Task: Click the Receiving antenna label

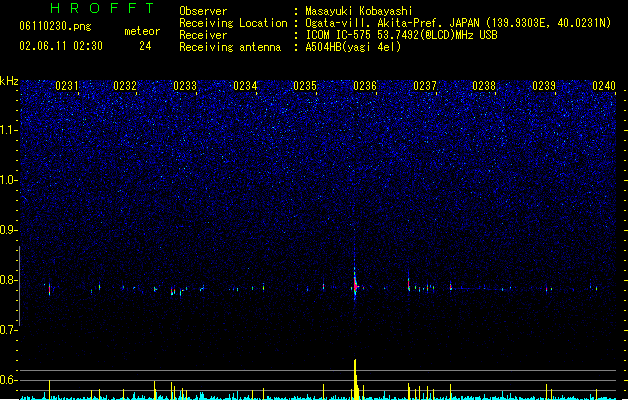Action: coord(230,47)
